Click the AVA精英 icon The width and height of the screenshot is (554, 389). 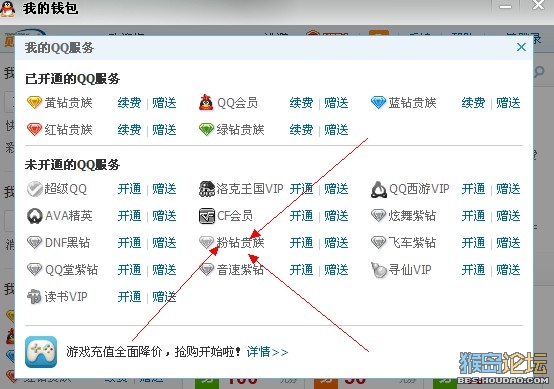(x=34, y=216)
